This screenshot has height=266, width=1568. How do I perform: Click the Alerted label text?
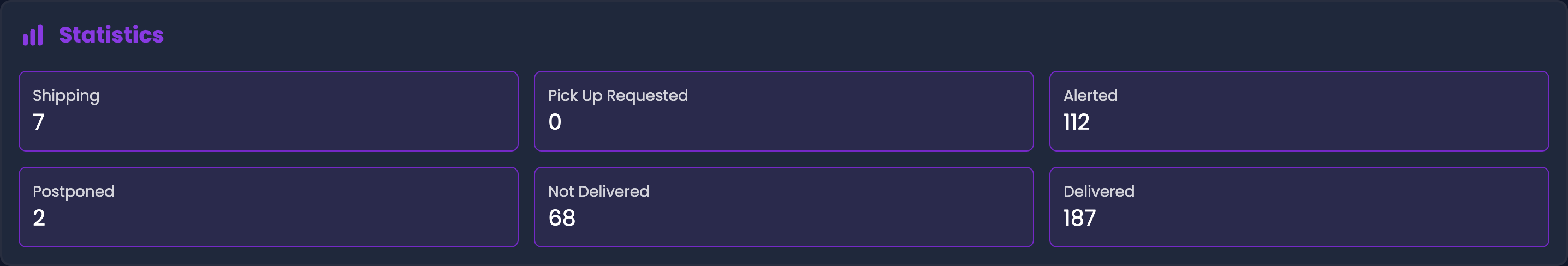(1090, 95)
